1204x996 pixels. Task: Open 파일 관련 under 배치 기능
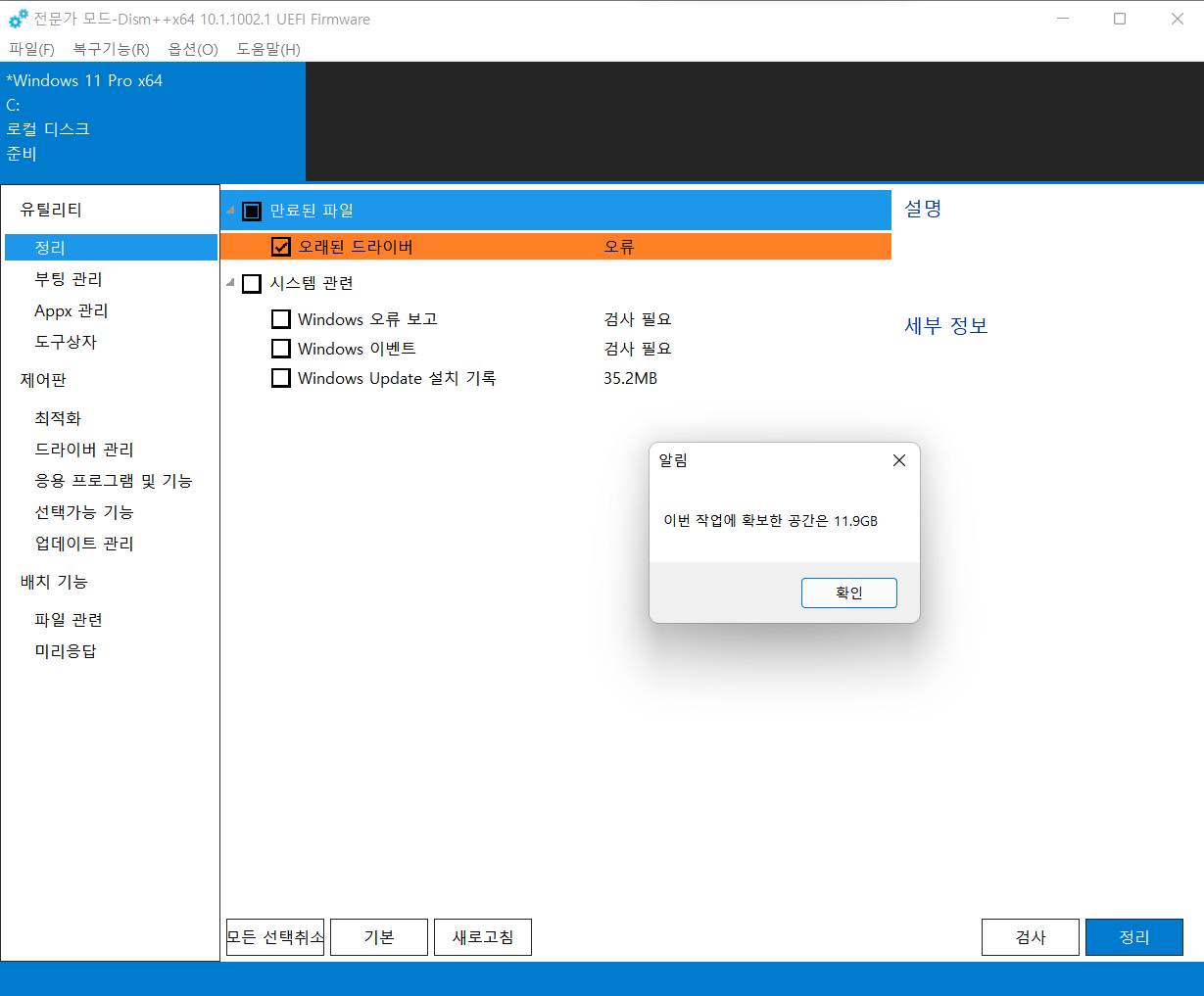tap(69, 620)
